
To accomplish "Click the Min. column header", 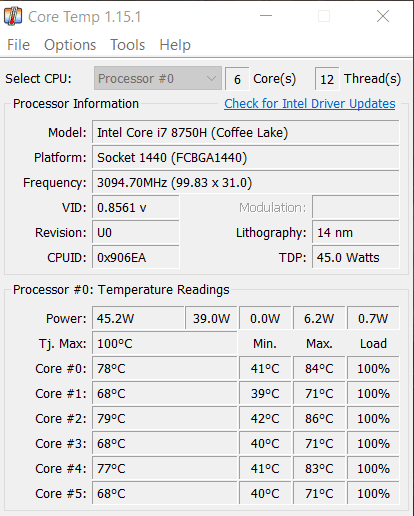I will 265,344.
